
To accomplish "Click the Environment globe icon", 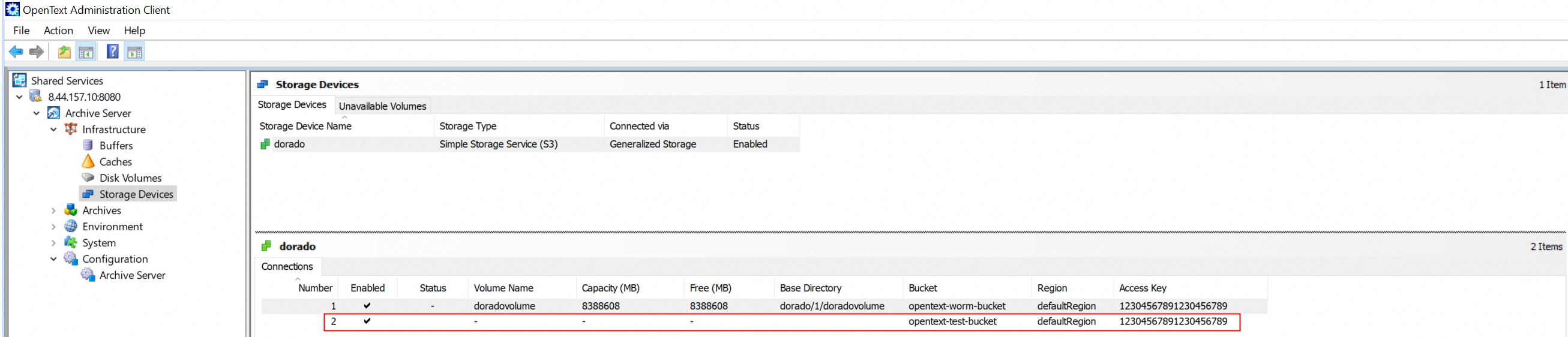I will pos(71,226).
